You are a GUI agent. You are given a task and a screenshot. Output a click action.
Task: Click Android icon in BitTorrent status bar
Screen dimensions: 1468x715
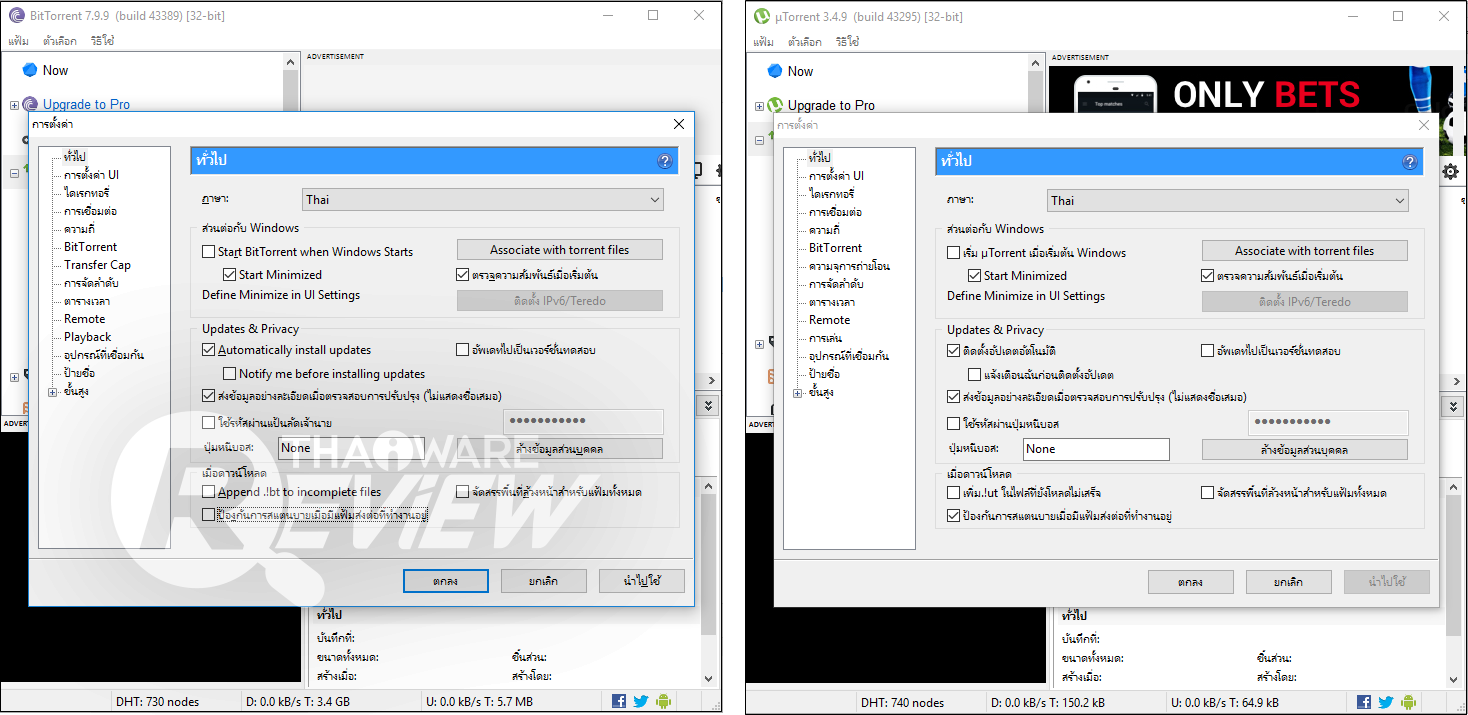click(x=663, y=702)
